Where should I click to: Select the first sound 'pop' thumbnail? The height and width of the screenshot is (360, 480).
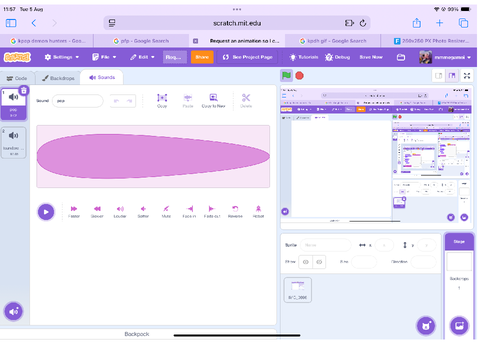(x=14, y=104)
